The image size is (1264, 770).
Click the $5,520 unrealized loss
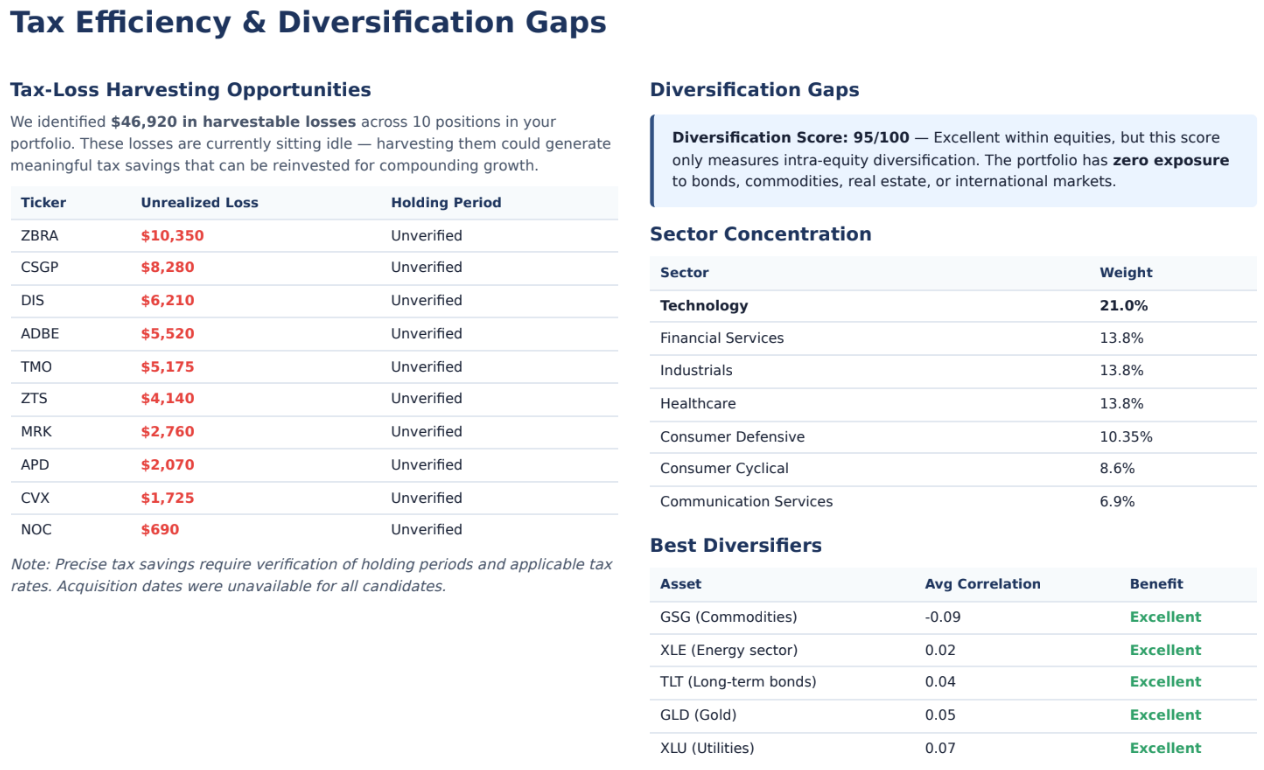pyautogui.click(x=168, y=334)
